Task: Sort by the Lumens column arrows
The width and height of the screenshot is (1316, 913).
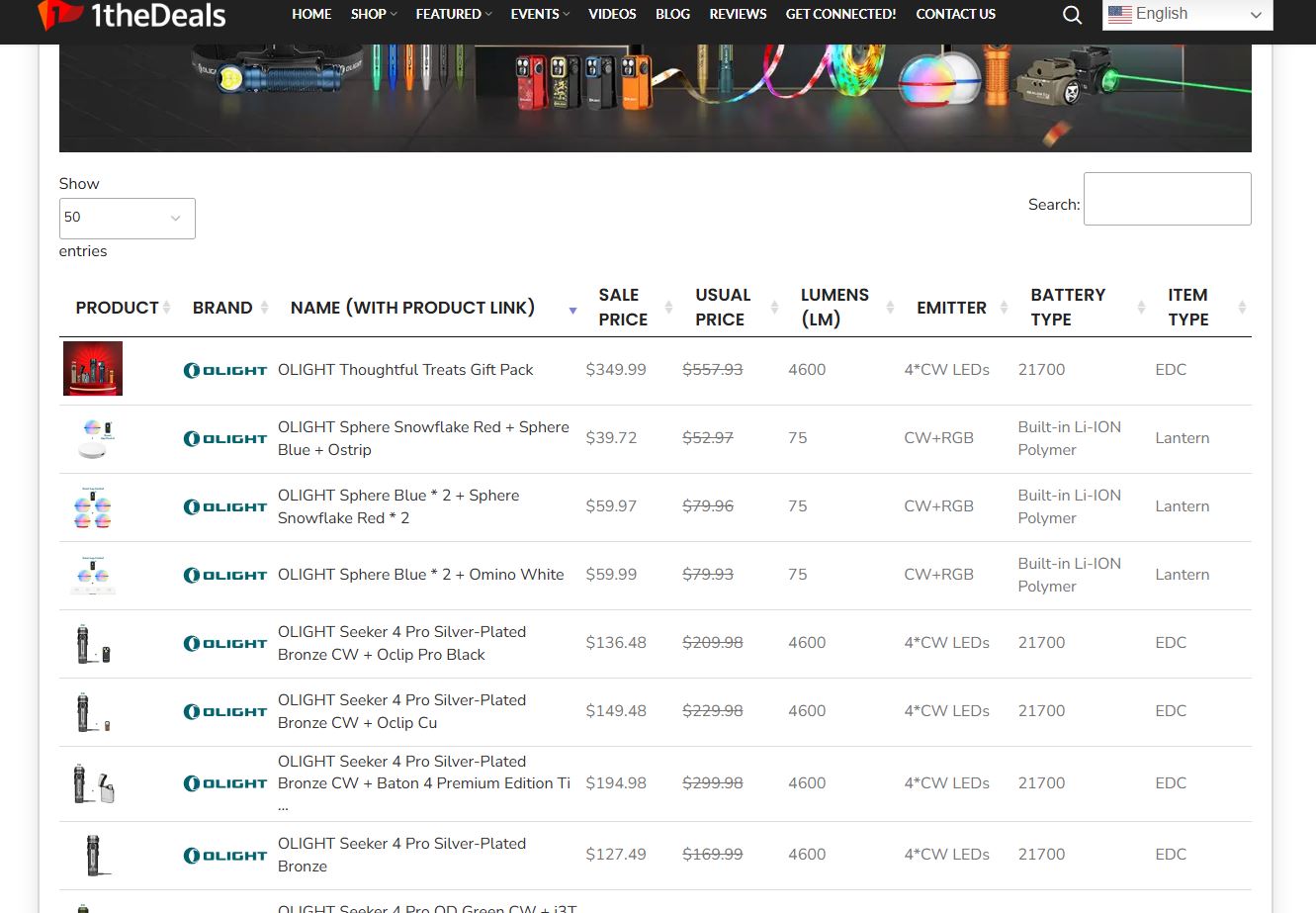Action: (889, 308)
